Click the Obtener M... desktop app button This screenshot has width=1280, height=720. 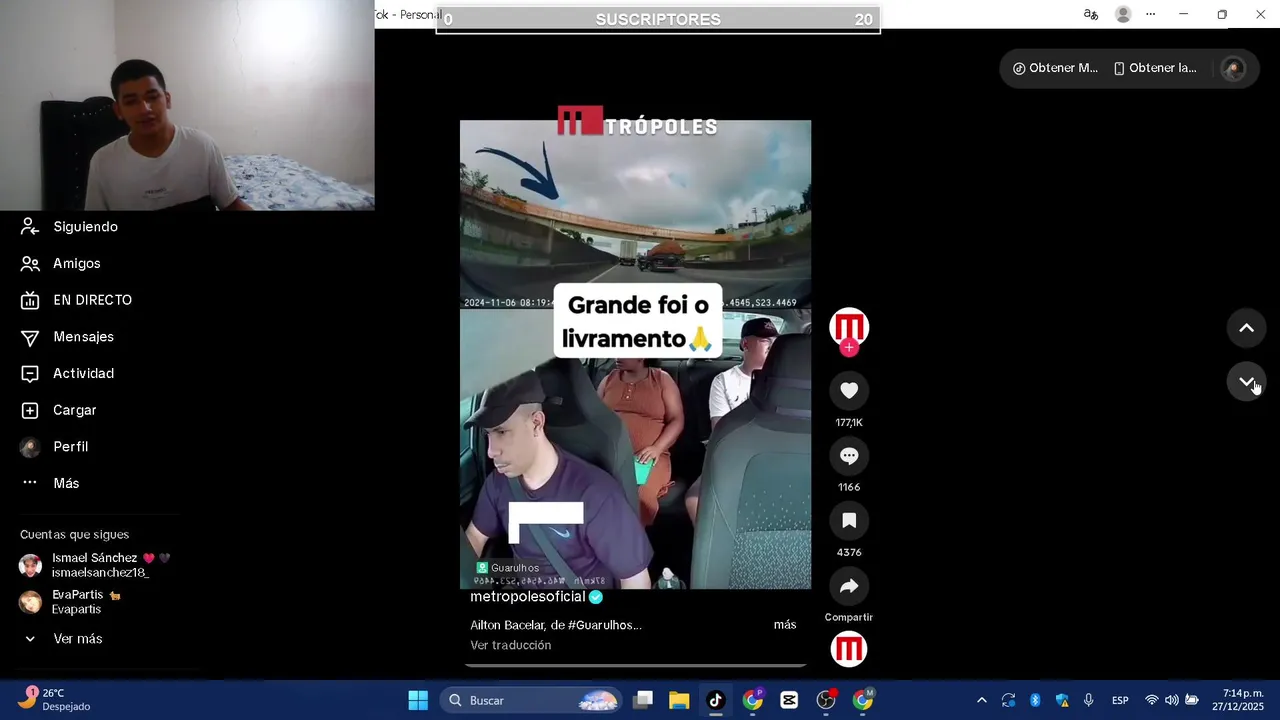point(1055,68)
